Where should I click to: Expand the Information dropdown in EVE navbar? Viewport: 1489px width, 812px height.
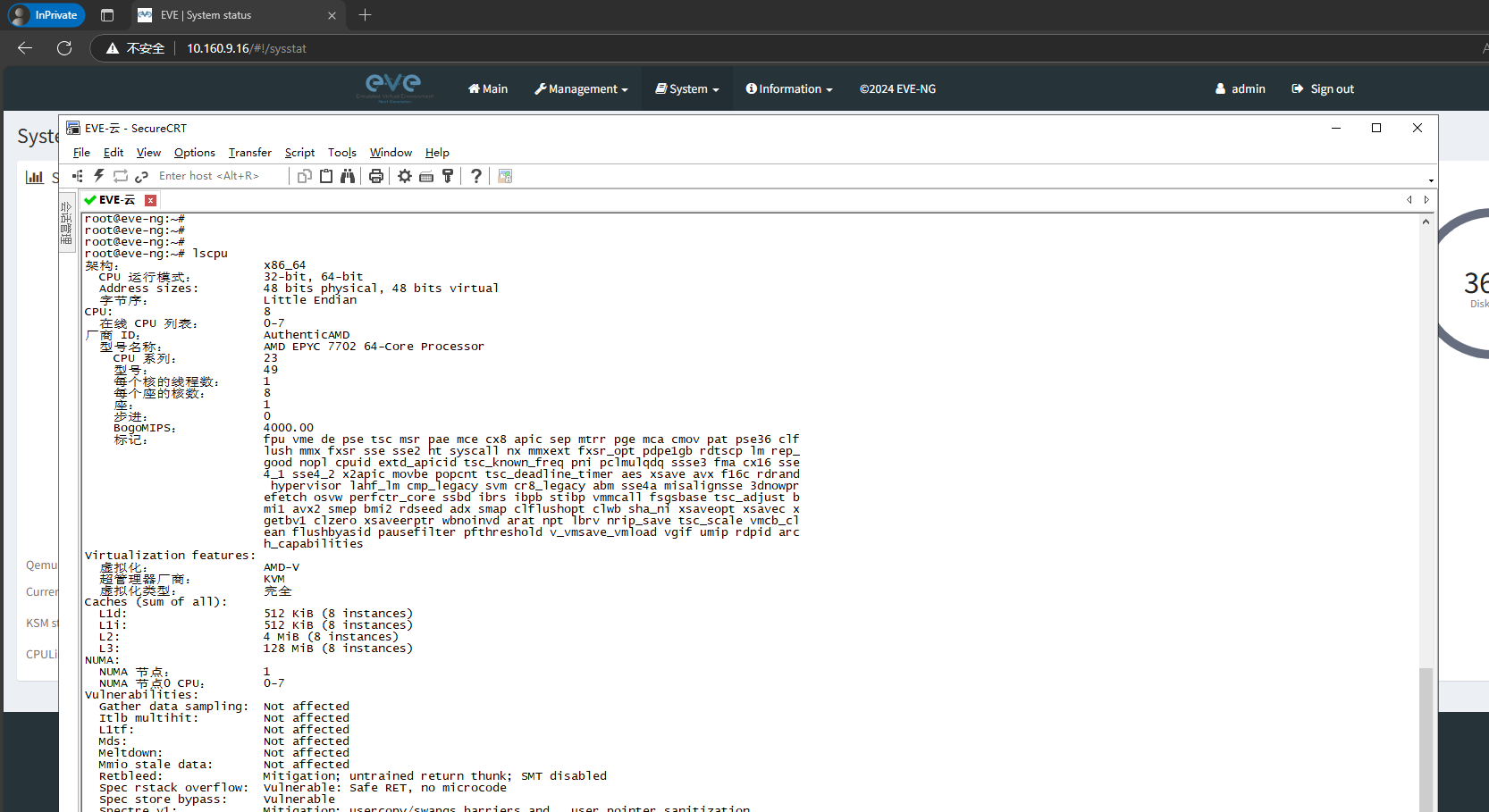[789, 89]
